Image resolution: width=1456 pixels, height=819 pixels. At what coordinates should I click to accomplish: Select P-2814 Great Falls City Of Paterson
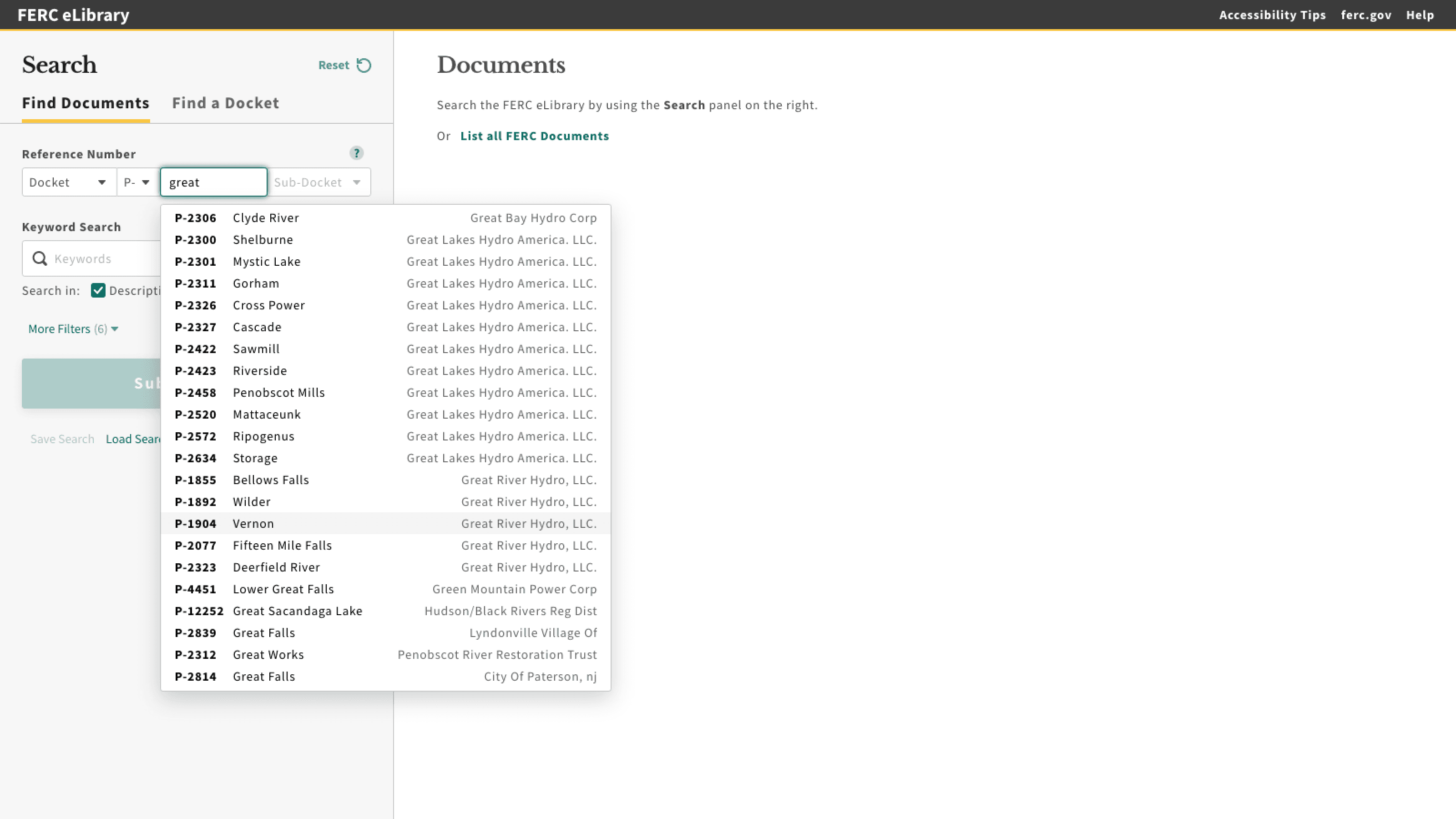point(385,677)
